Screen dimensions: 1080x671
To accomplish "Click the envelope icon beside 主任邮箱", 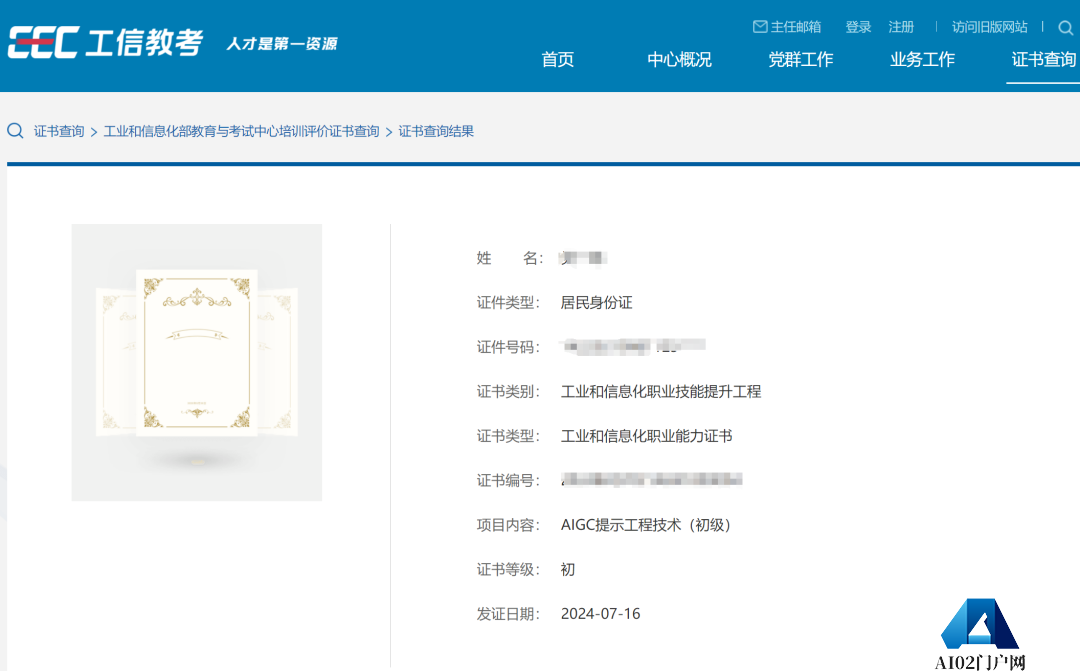I will pos(760,27).
